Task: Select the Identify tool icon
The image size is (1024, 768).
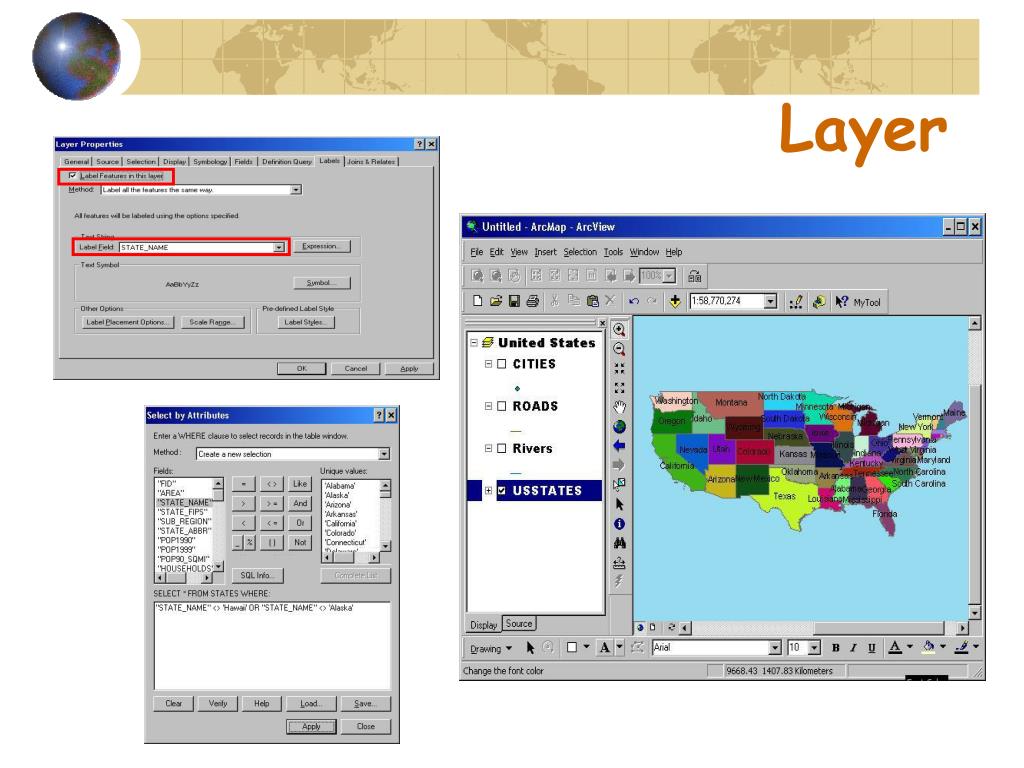Action: pyautogui.click(x=619, y=524)
